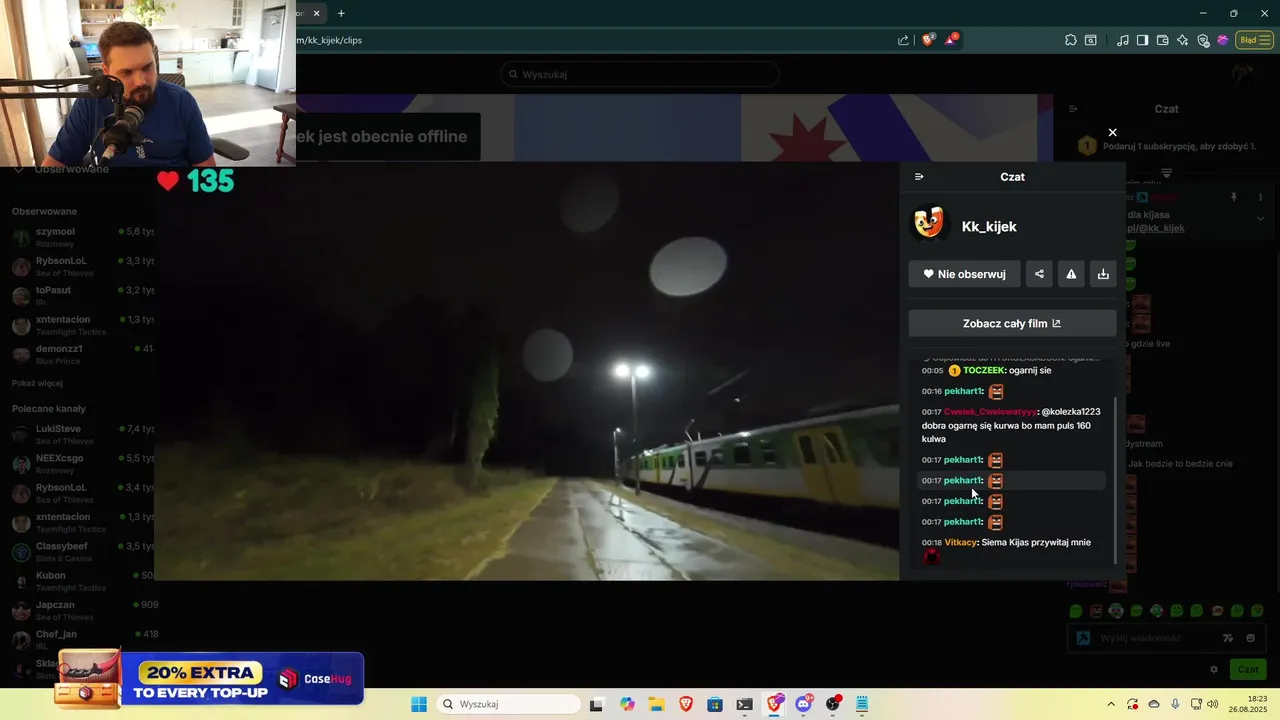Open Classybeef recommended channel

(x=80, y=552)
